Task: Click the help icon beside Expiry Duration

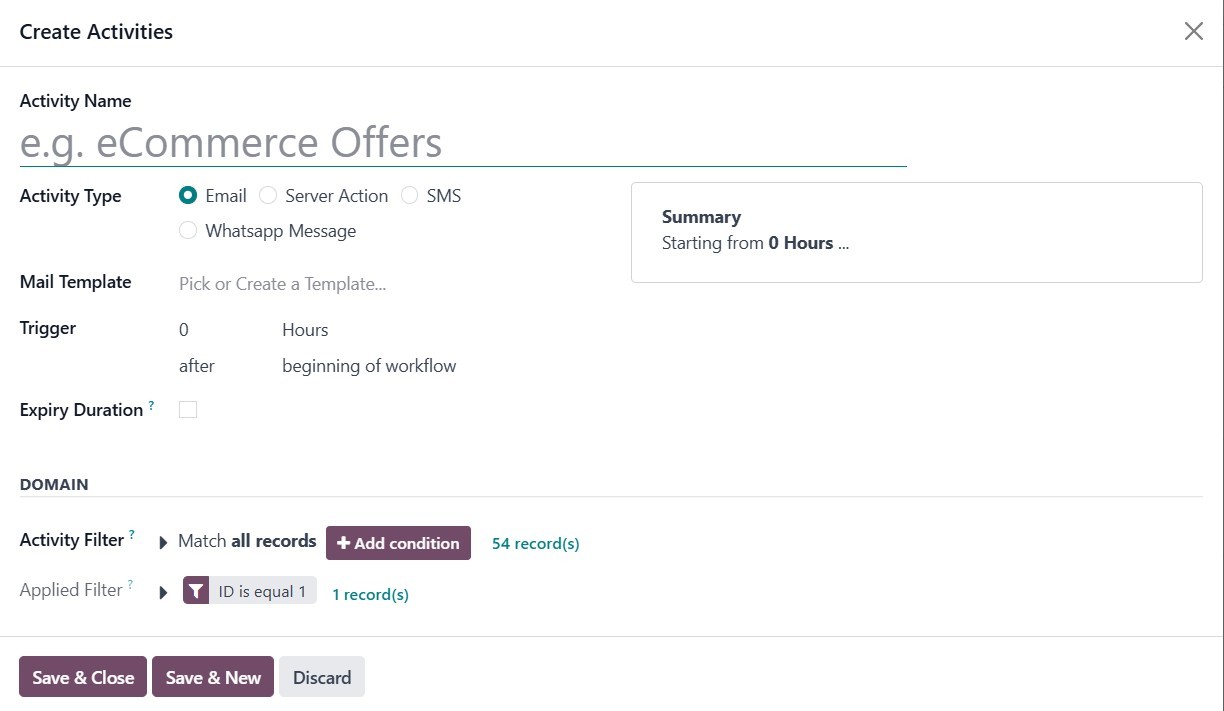Action: click(x=151, y=405)
